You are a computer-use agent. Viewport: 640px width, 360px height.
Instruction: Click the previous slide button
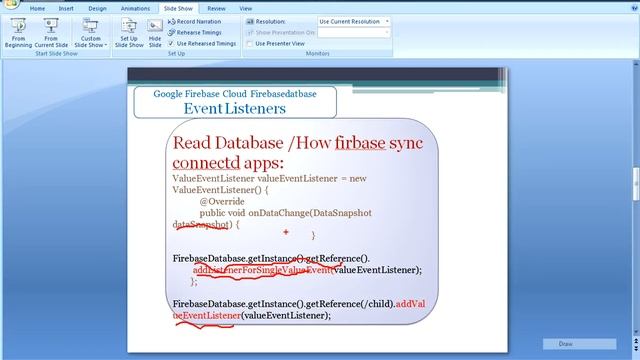[x=636, y=340]
